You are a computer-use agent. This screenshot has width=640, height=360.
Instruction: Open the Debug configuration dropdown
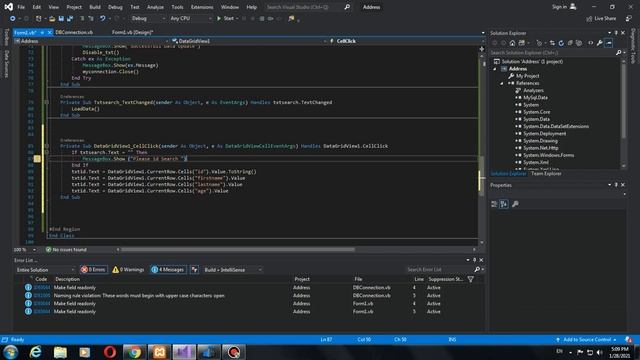tap(148, 19)
